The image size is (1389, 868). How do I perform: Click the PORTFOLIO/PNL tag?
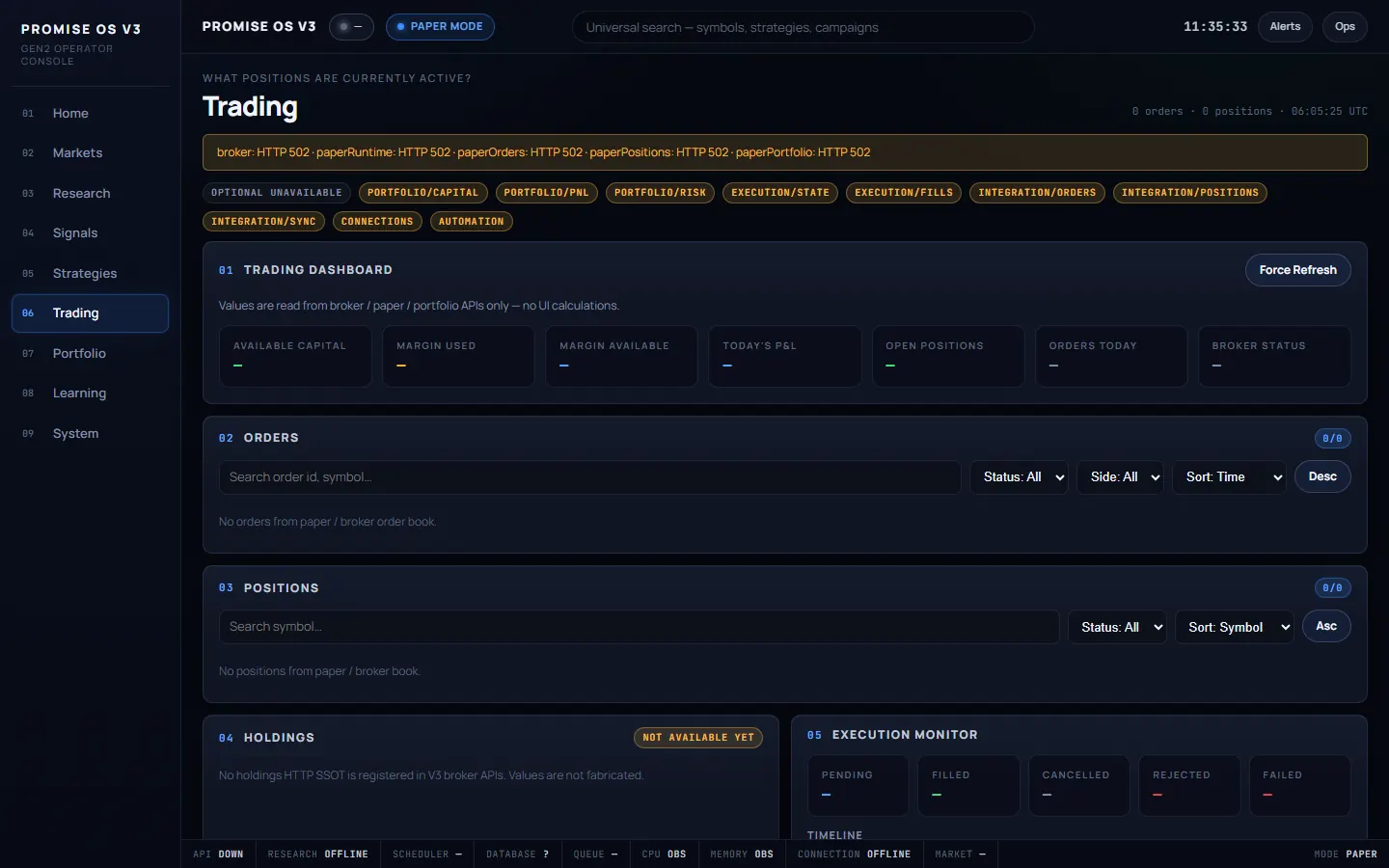click(x=546, y=193)
